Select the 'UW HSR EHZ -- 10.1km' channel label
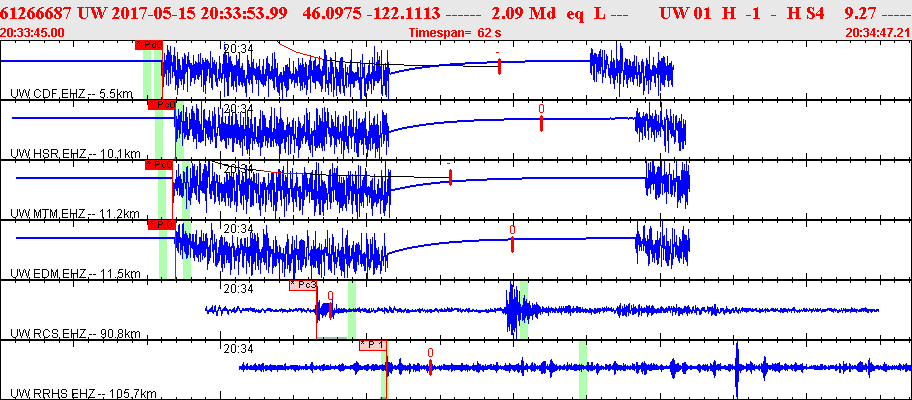 point(76,153)
